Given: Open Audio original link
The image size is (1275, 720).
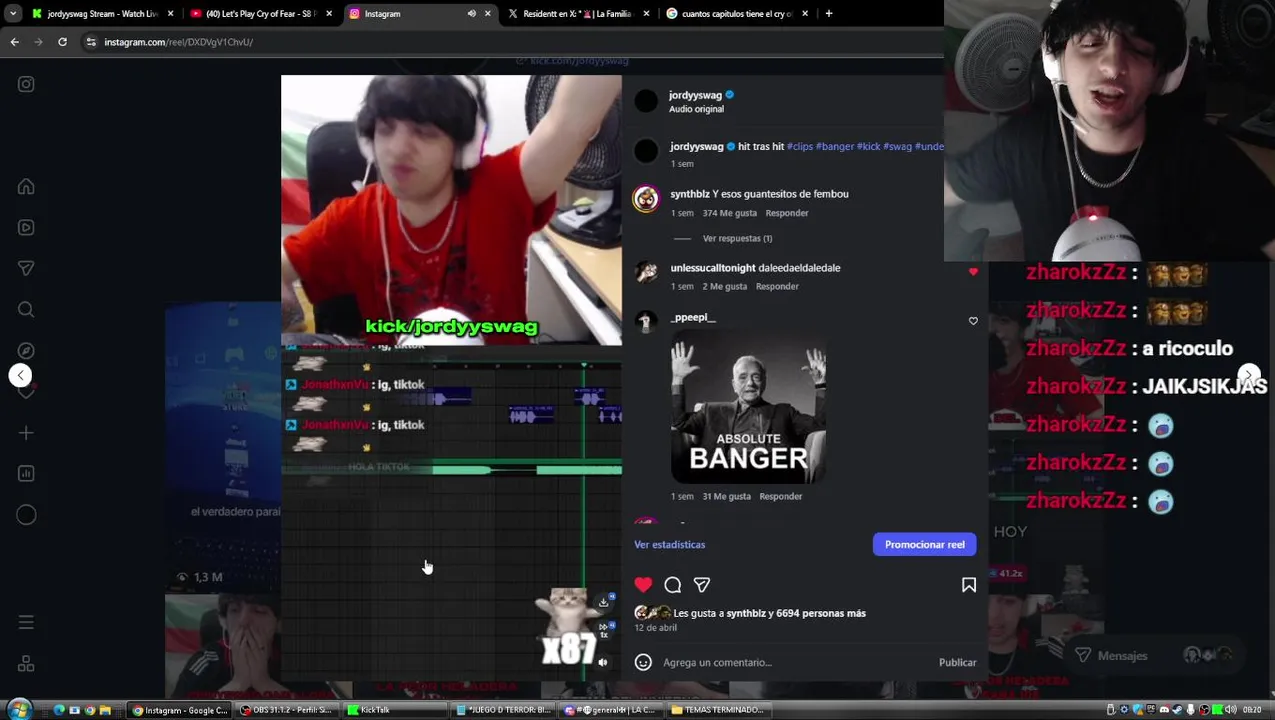Looking at the screenshot, I should click(696, 109).
